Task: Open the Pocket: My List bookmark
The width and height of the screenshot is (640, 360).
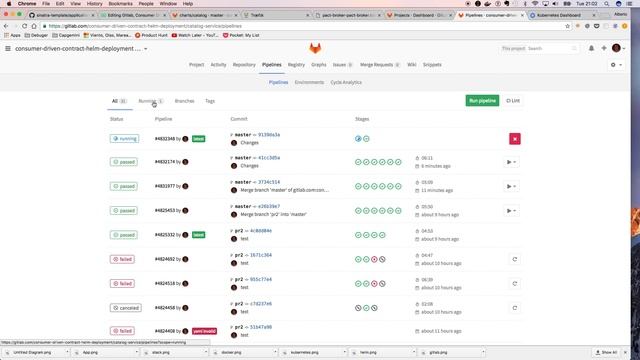Action: tap(241, 36)
